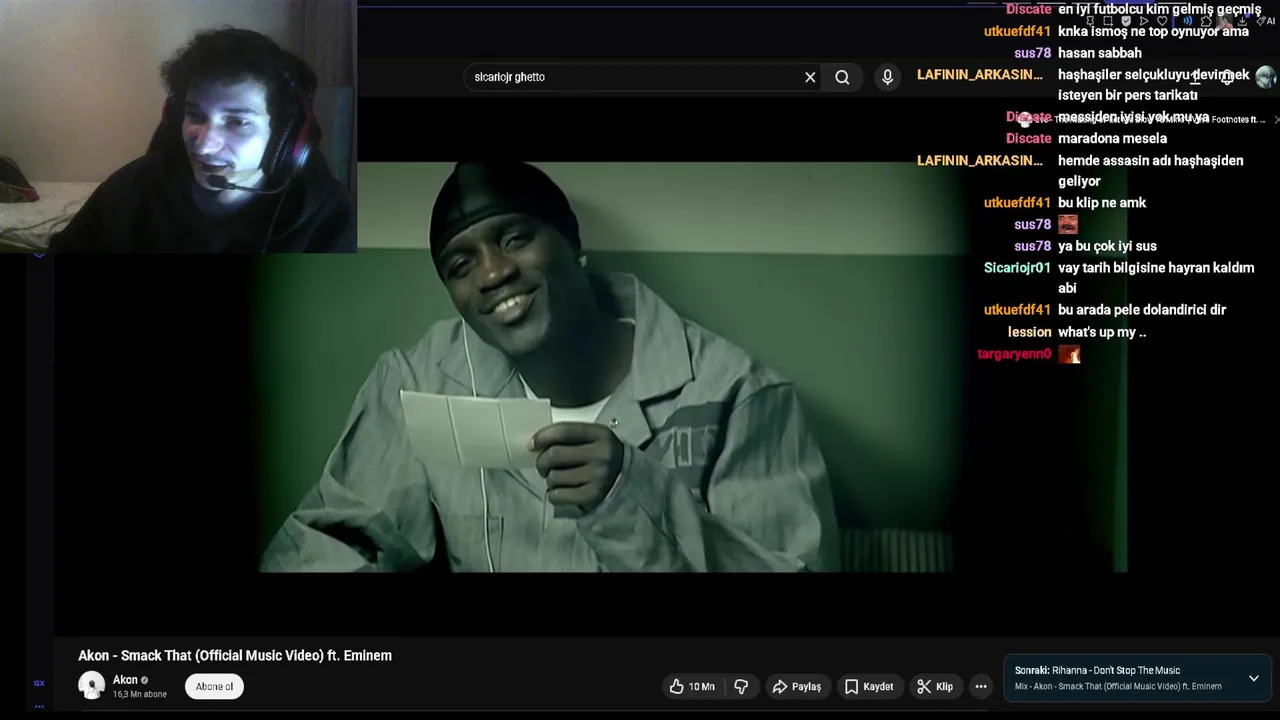
Task: Click the emote posted by sus78
Action: coord(1068,224)
